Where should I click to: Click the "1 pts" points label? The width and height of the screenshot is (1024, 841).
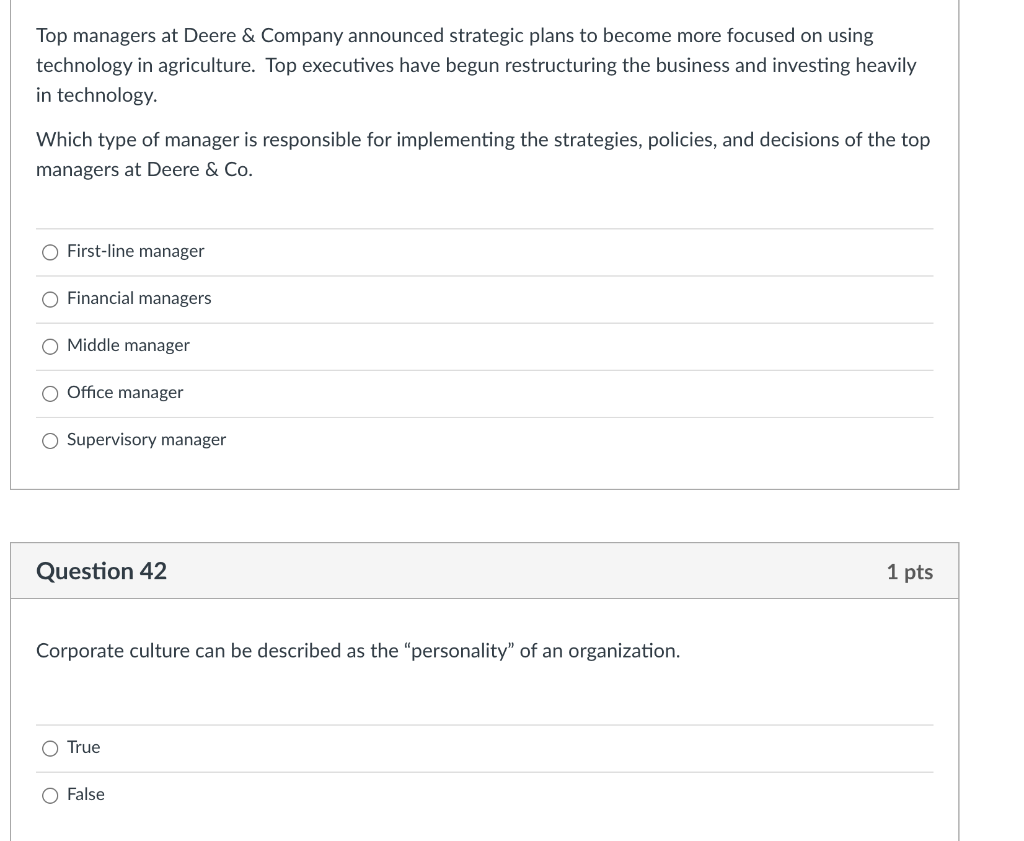(x=909, y=572)
